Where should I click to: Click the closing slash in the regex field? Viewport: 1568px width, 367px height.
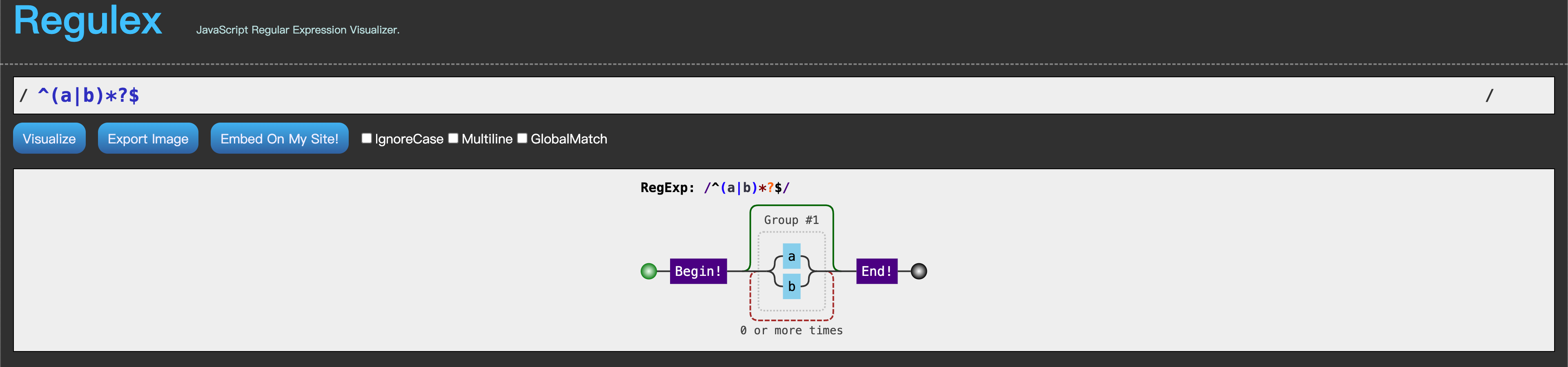[x=1489, y=95]
